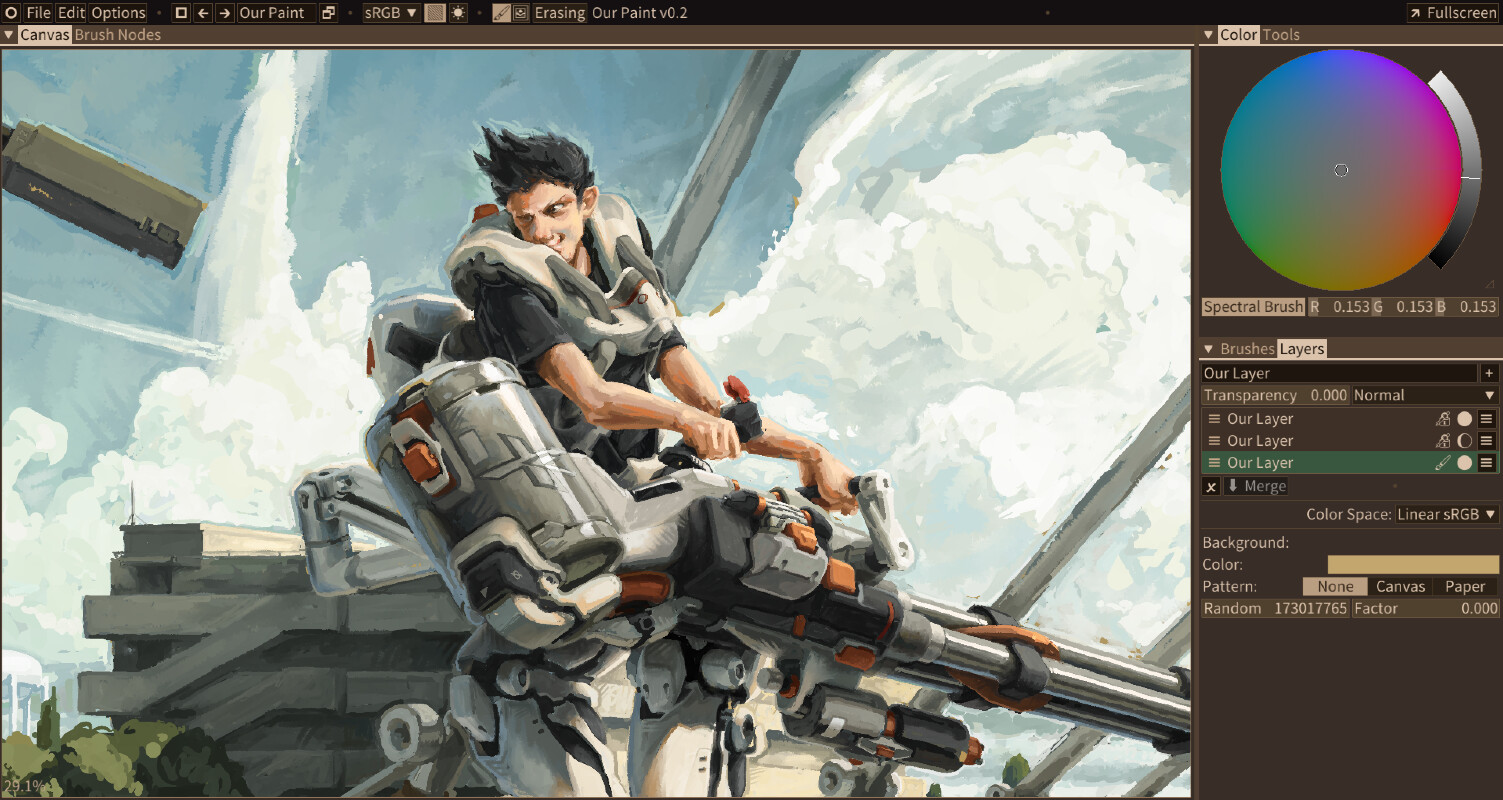The height and width of the screenshot is (800, 1503).
Task: Set background pattern to Canvas
Action: pyautogui.click(x=1400, y=587)
